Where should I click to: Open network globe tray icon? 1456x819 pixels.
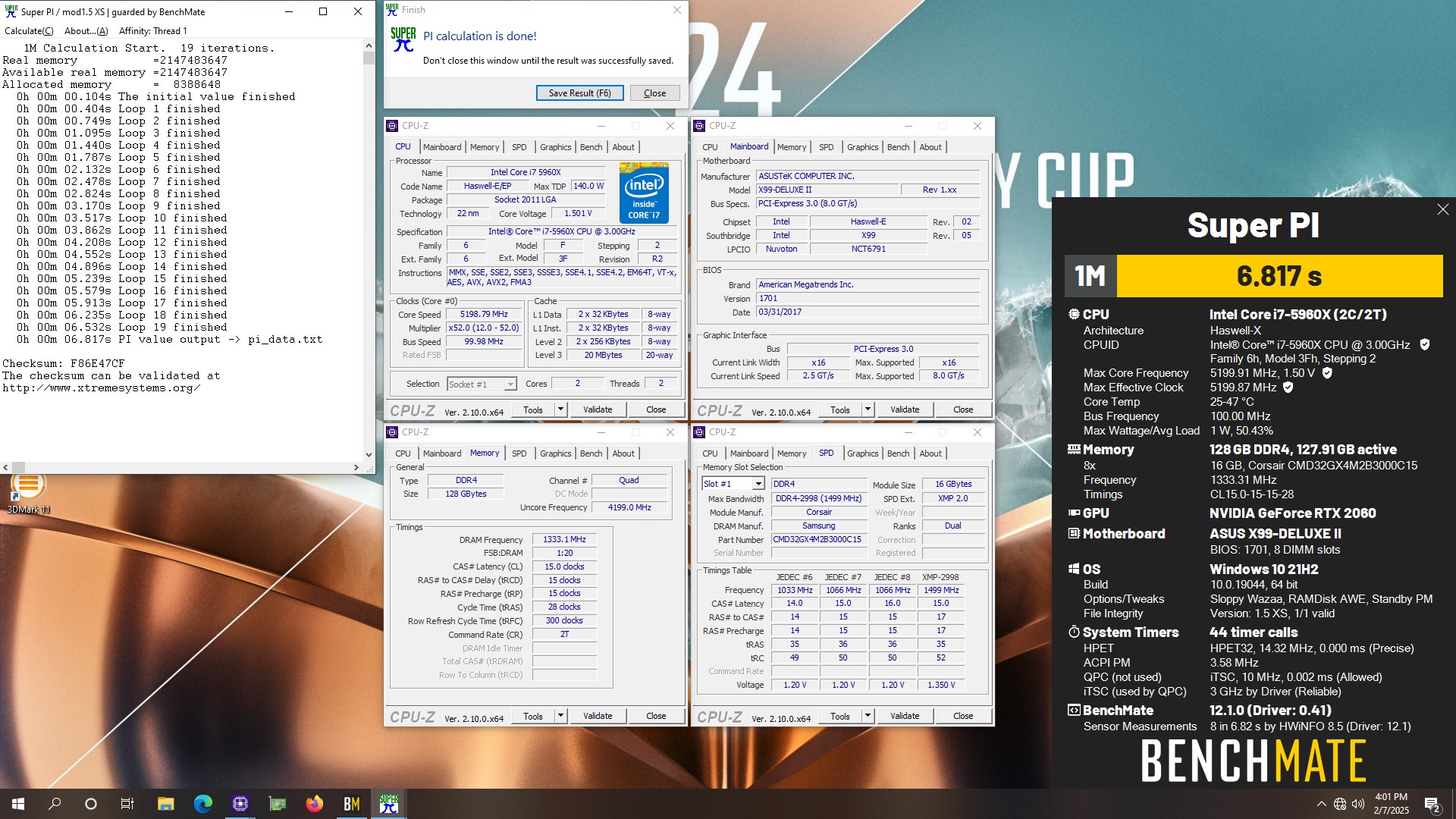tap(1340, 804)
